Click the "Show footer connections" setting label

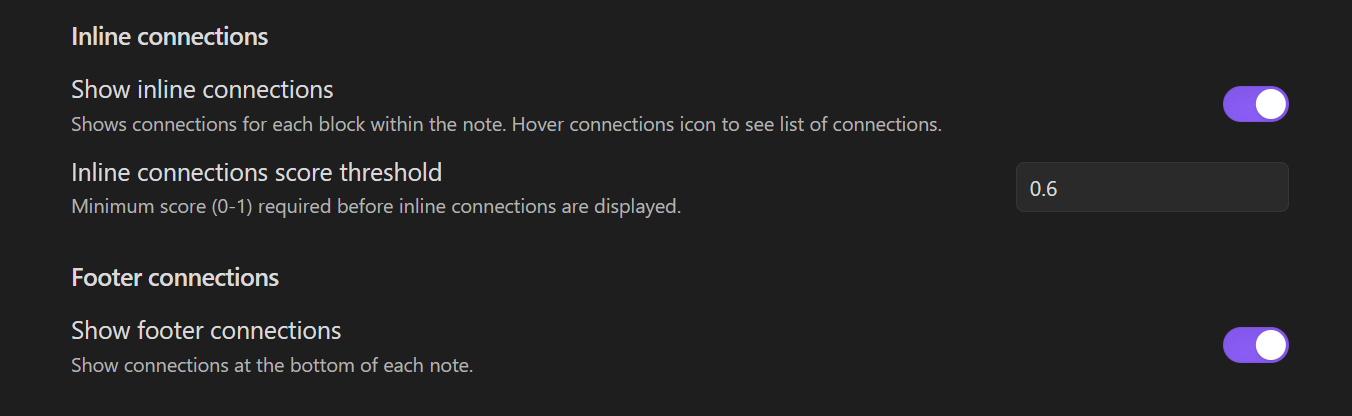point(206,330)
